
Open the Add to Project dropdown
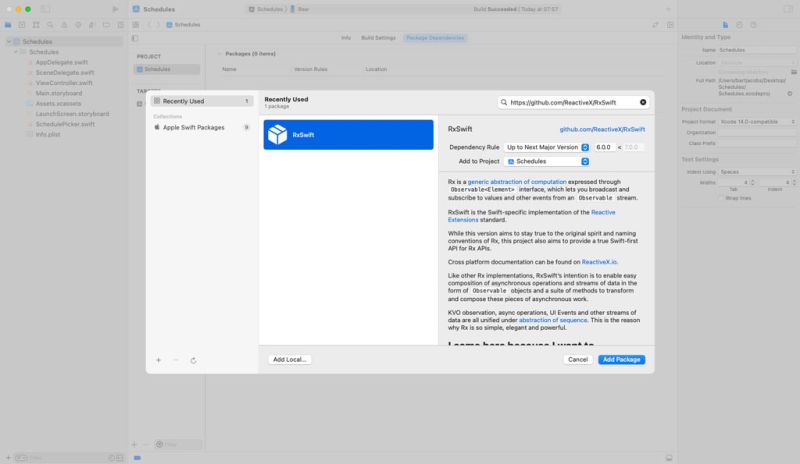[547, 161]
